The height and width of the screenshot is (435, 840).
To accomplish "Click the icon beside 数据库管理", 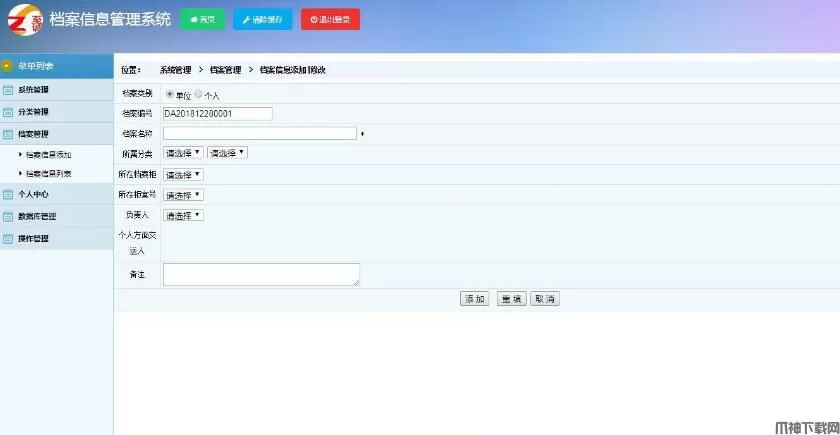I will click(x=8, y=217).
